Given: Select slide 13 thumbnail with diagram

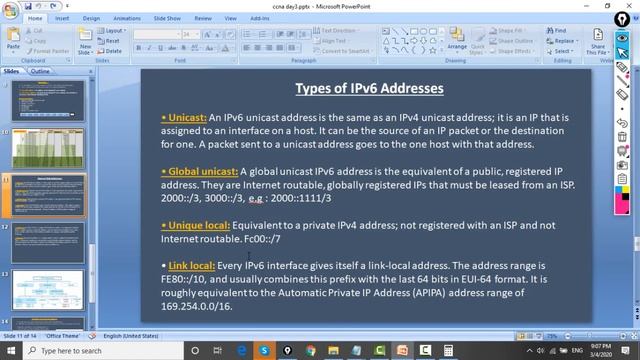Looking at the screenshot, I should click(48, 290).
